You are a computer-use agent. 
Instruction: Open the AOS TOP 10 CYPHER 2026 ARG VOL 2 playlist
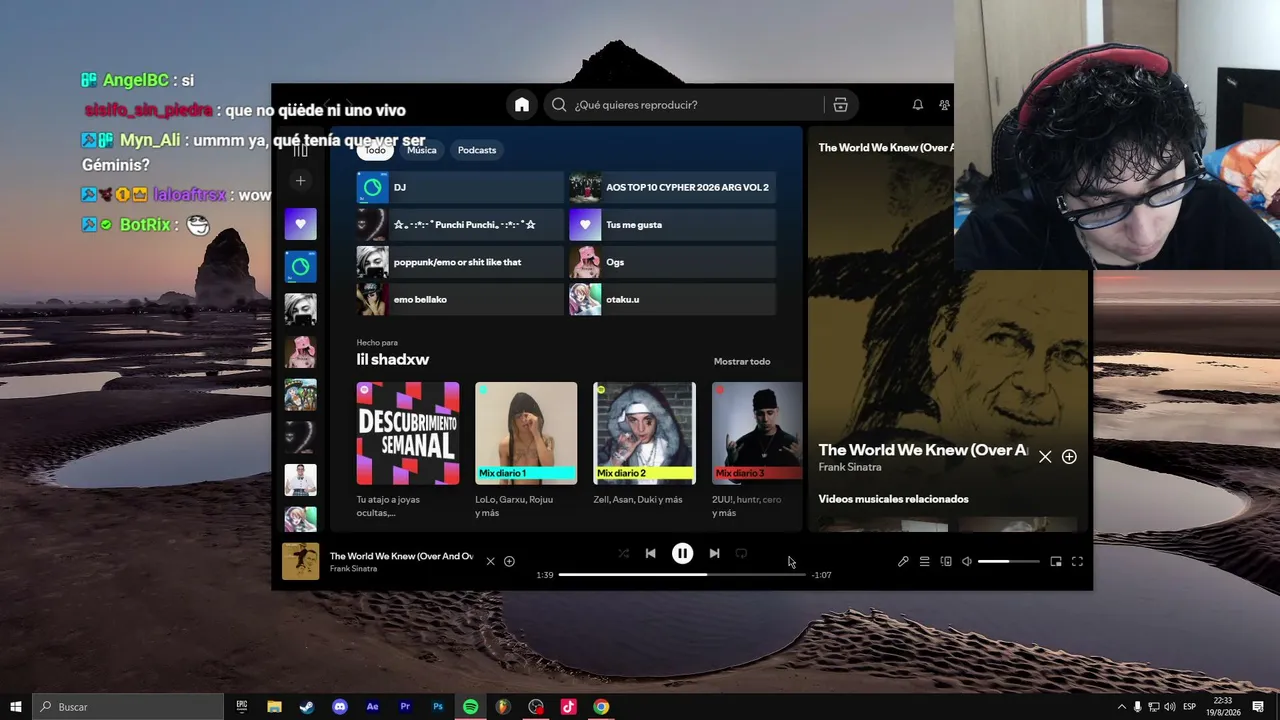672,187
